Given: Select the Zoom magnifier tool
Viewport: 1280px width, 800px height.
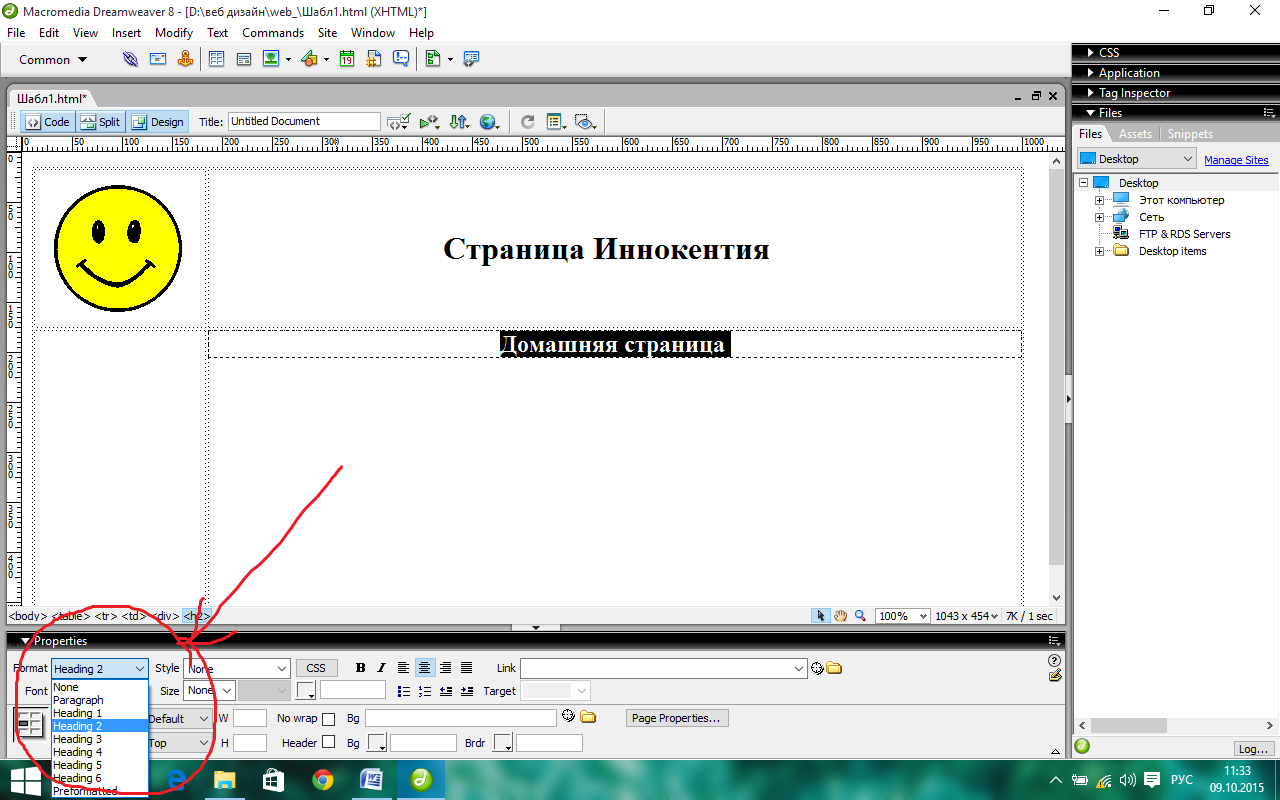Looking at the screenshot, I should click(860, 616).
